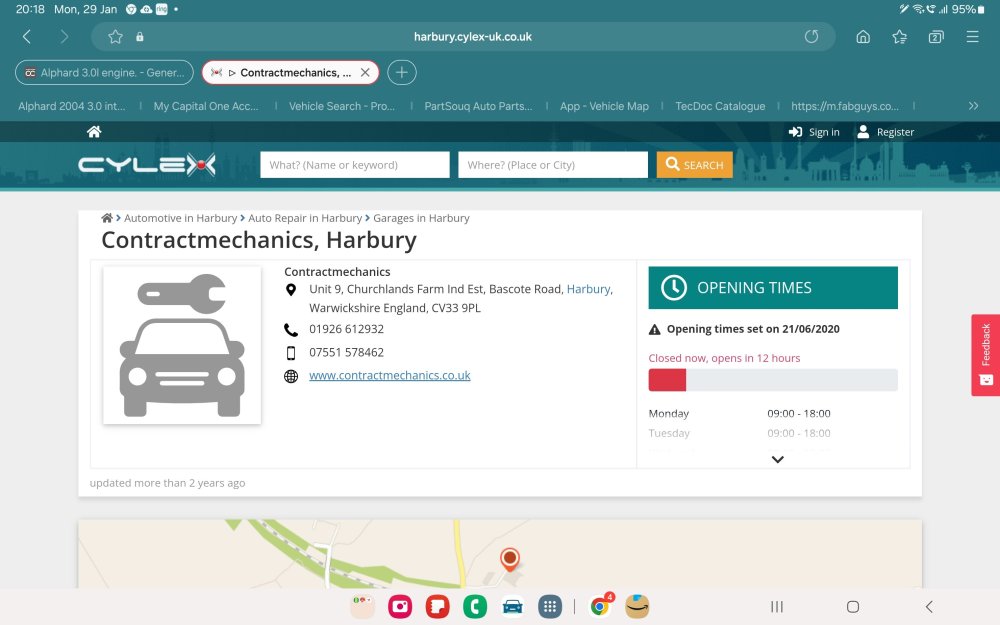
Task: Open the red Feedback side tab
Action: pos(985,355)
